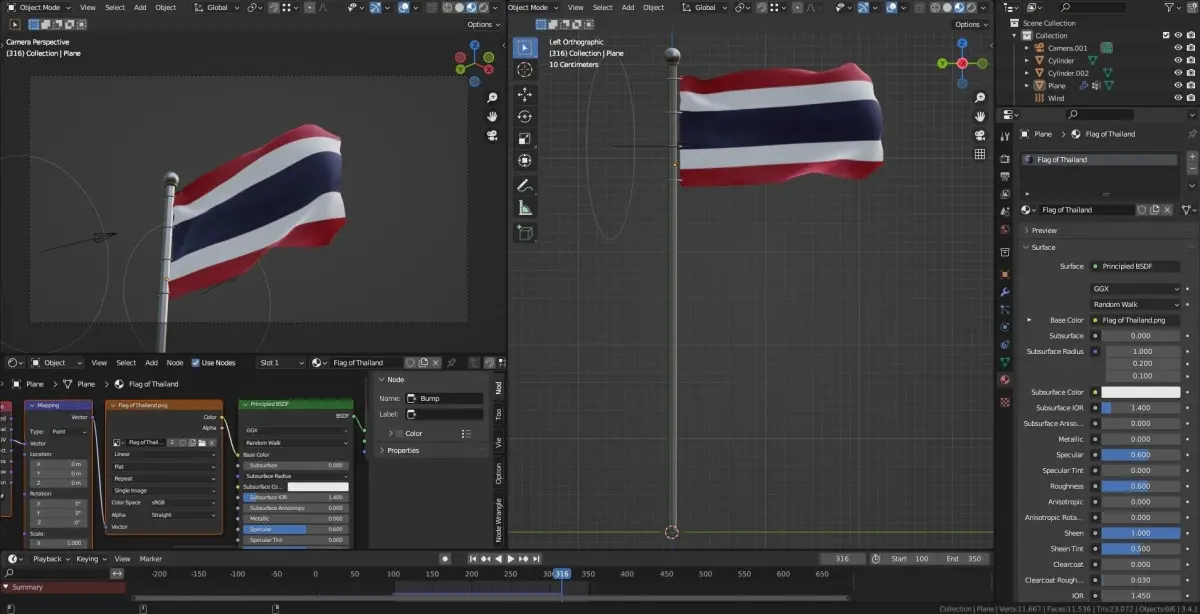
Task: Switch to the Node Wrangle sidebar tab
Action: 499,519
